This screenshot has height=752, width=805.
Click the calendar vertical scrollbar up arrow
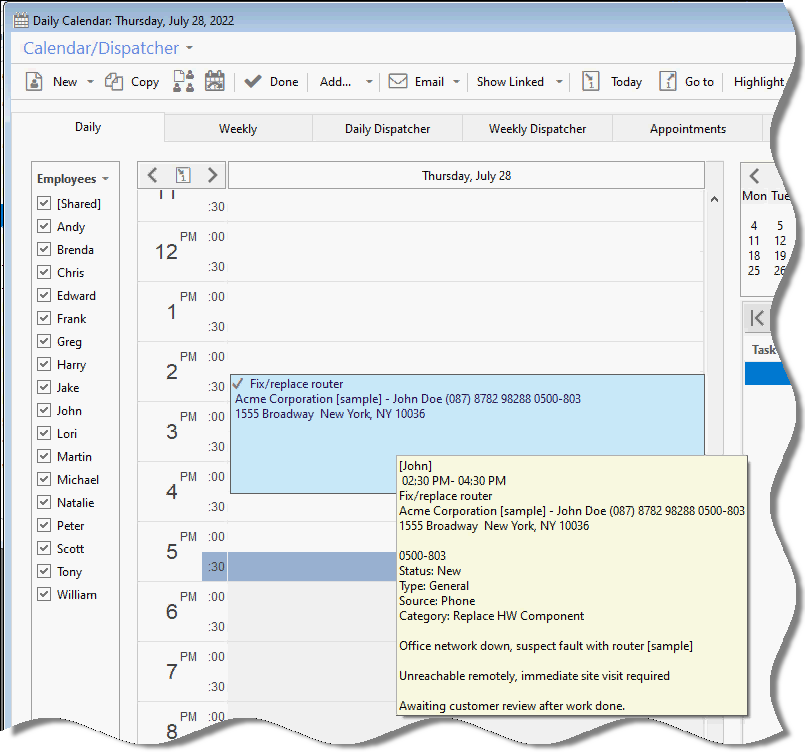click(x=715, y=200)
